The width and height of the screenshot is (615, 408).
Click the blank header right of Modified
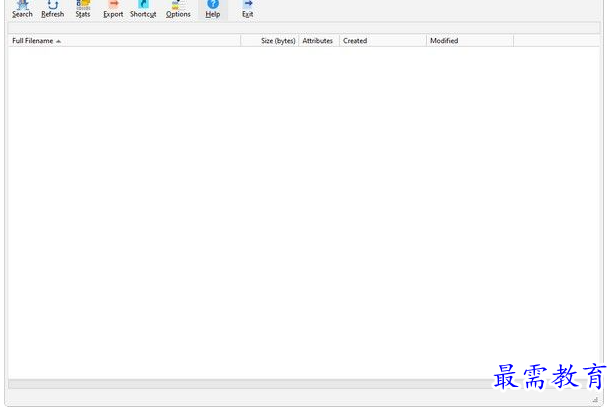click(557, 41)
